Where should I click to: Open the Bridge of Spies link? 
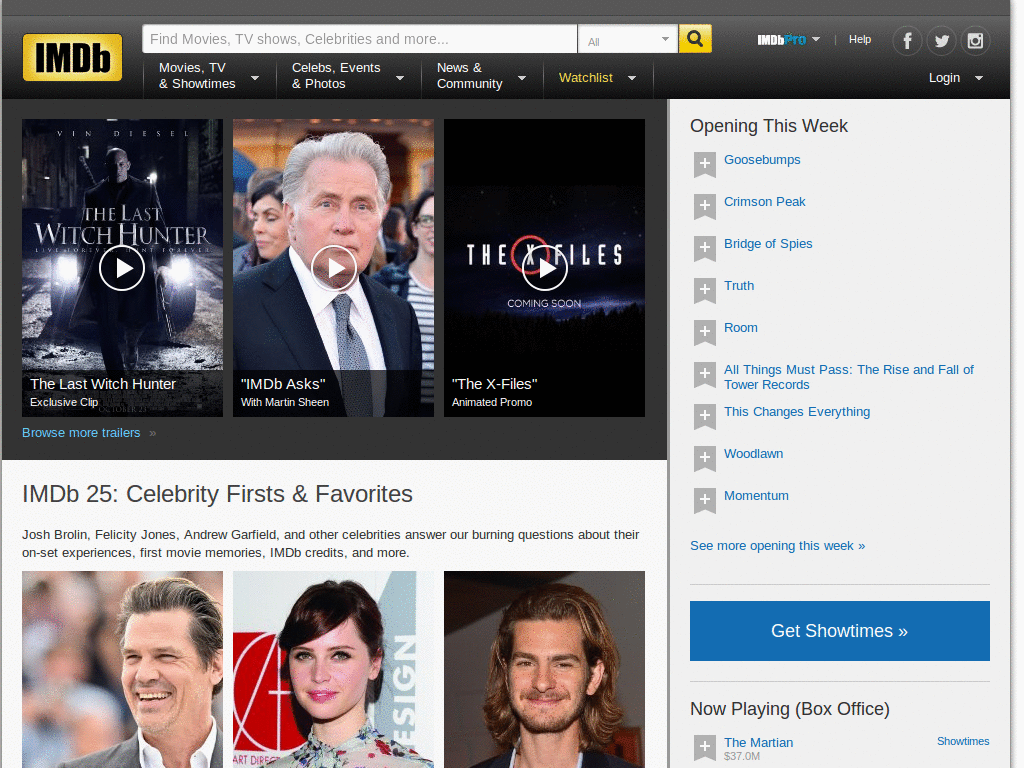pos(768,244)
